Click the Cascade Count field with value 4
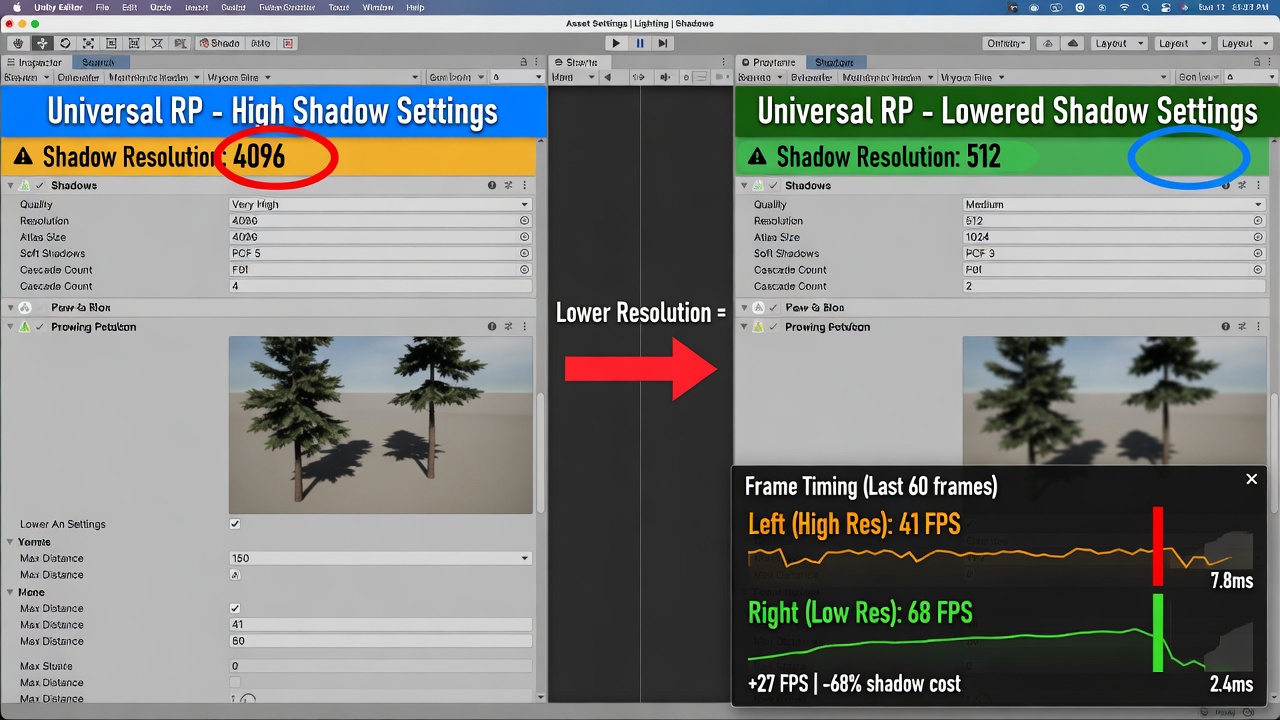The width and height of the screenshot is (1280, 720). (x=380, y=286)
